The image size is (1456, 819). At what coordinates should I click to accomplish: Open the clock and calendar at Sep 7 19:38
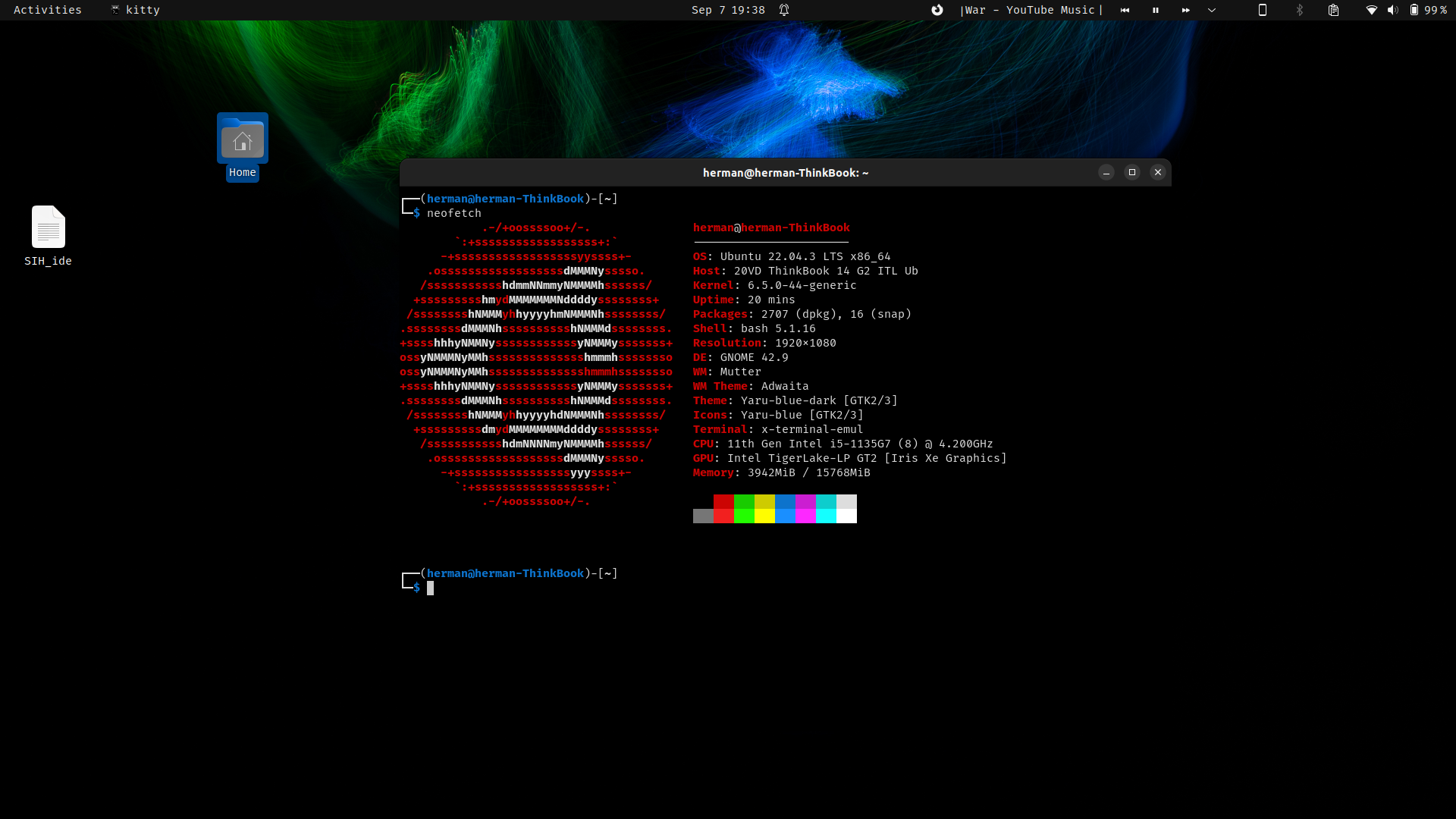coord(728,10)
